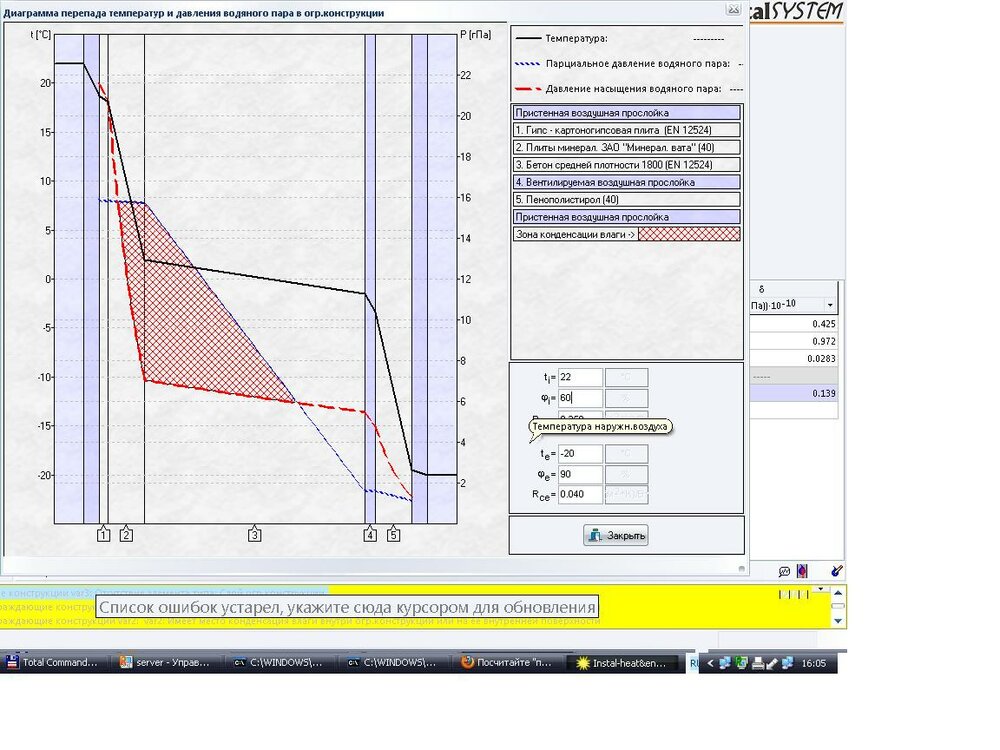Click Парциальное давление водяного пара legend entry
Screen dimensions: 1000x750
point(637,64)
